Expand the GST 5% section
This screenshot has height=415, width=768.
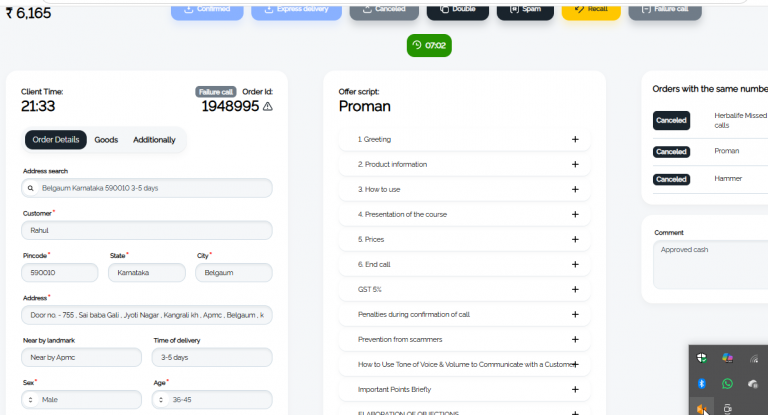464,290
